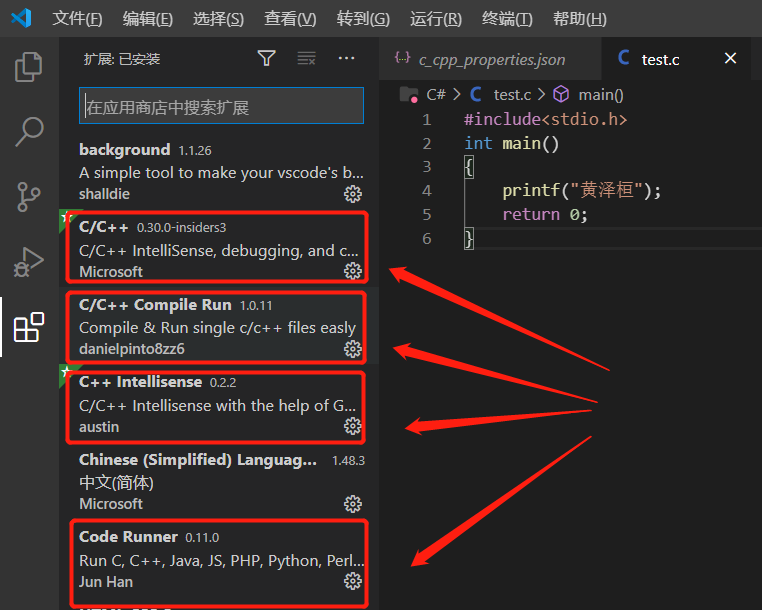Open the 查看(V) menu
Viewport: 762px width, 610px height.
point(290,19)
